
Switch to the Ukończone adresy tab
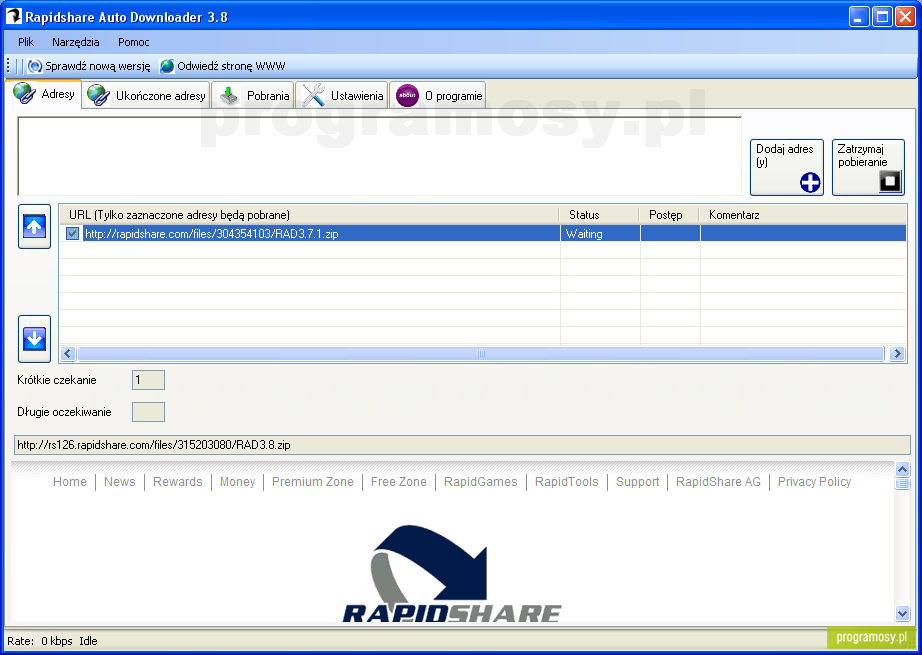146,95
